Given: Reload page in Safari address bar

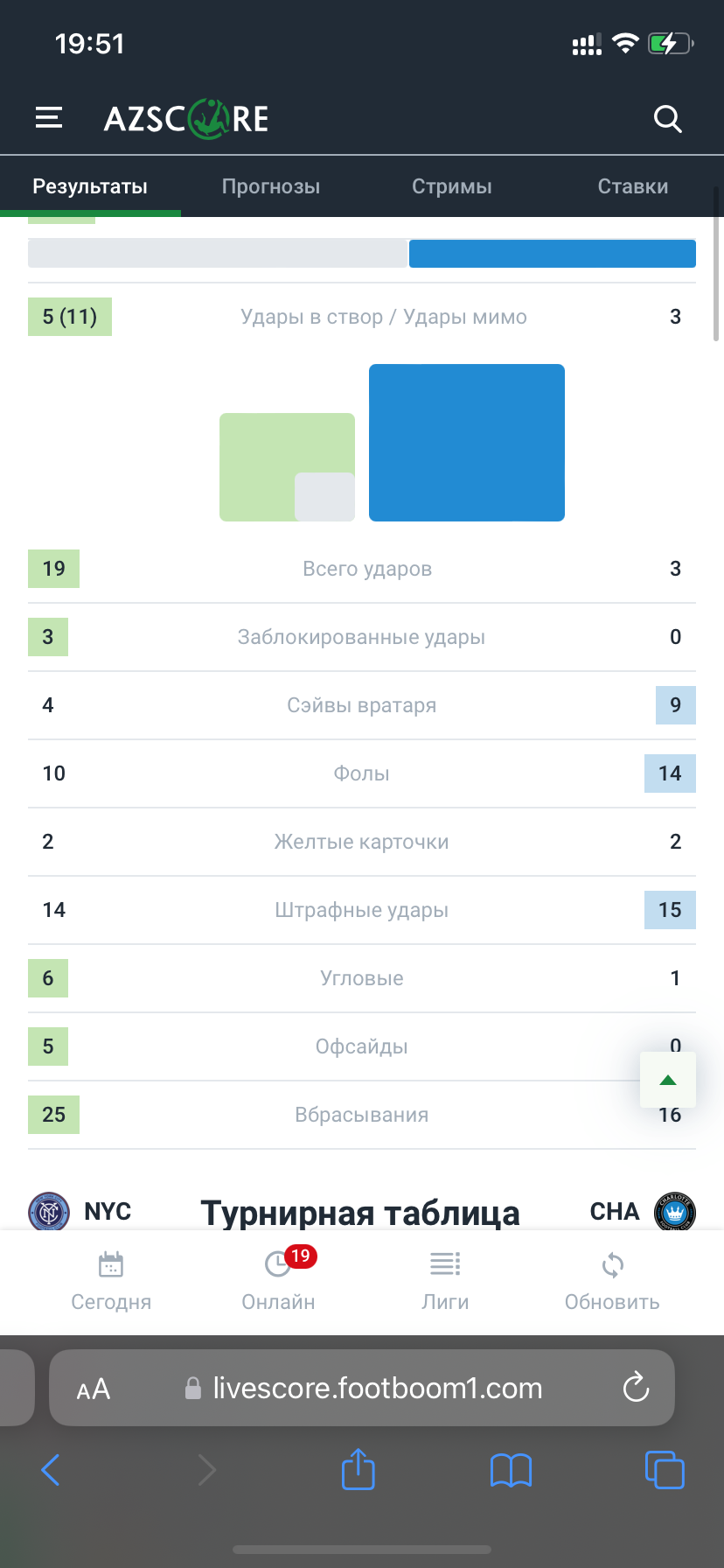Looking at the screenshot, I should coord(636,1387).
